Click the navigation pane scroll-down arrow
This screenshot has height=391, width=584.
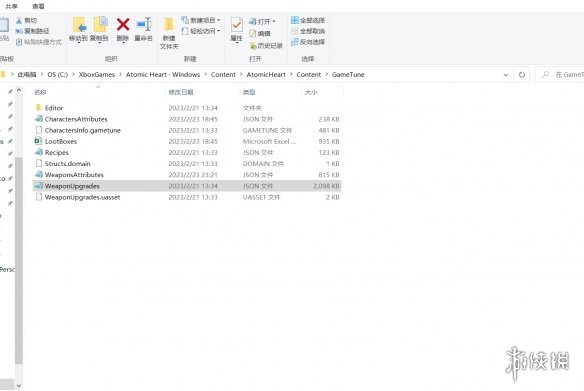(x=19, y=386)
